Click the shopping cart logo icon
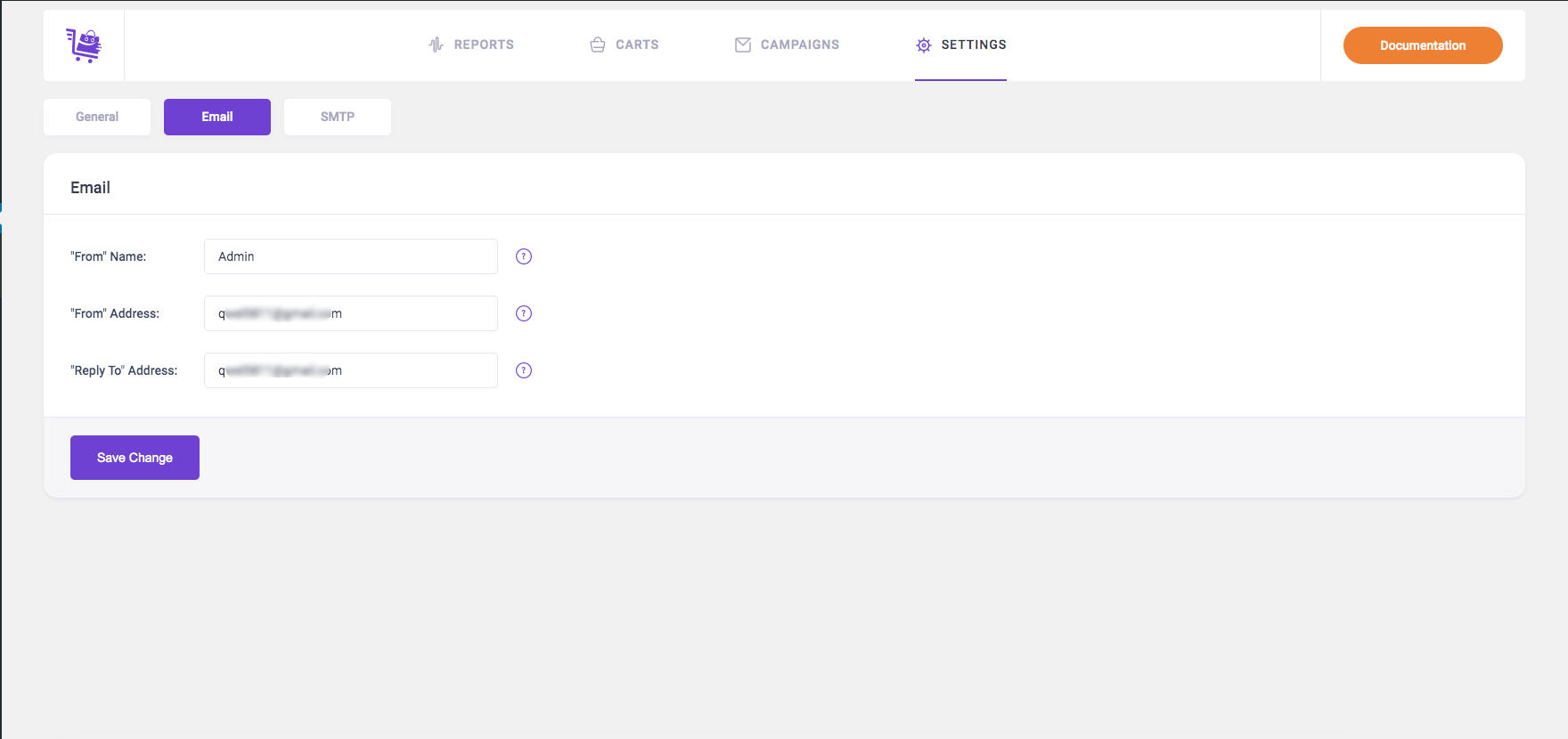The image size is (1568, 739). 84,45
